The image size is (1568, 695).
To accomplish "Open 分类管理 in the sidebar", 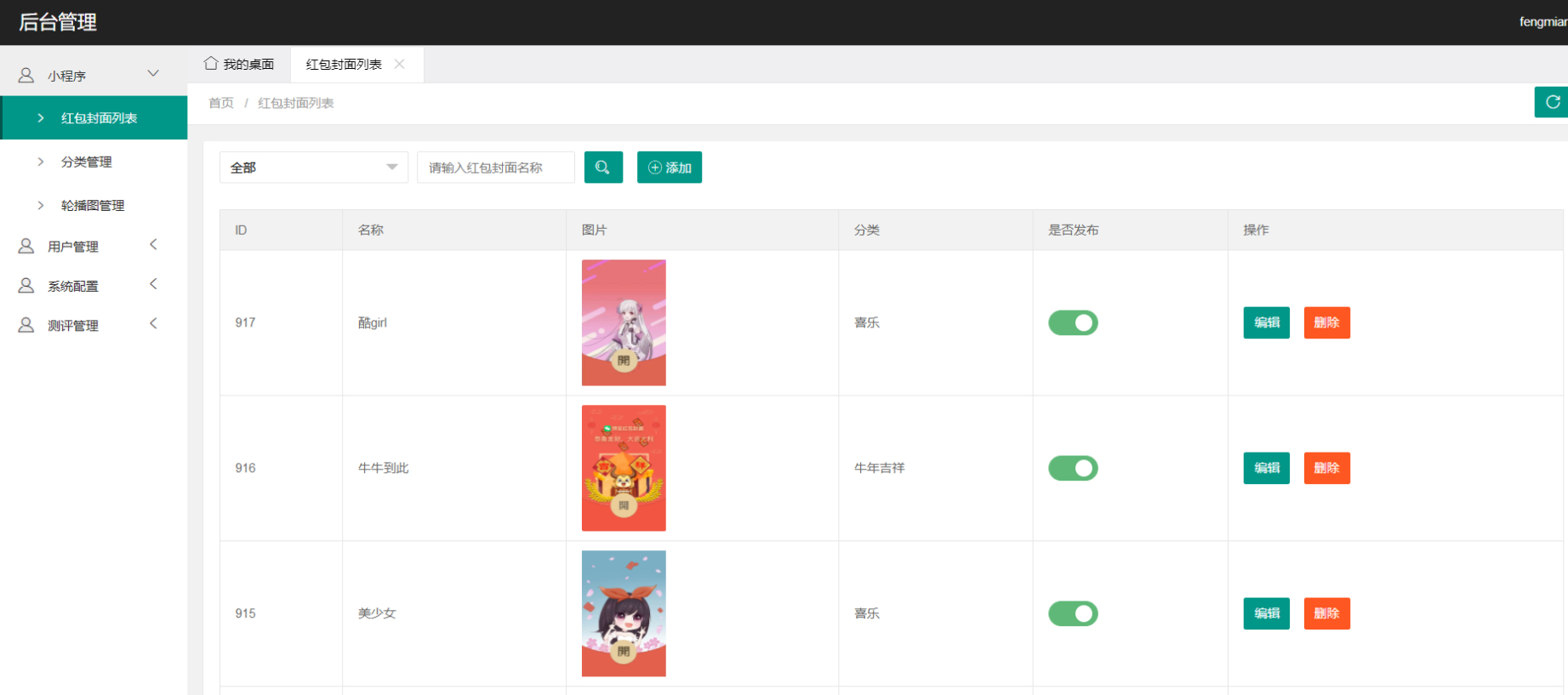I will [x=86, y=162].
